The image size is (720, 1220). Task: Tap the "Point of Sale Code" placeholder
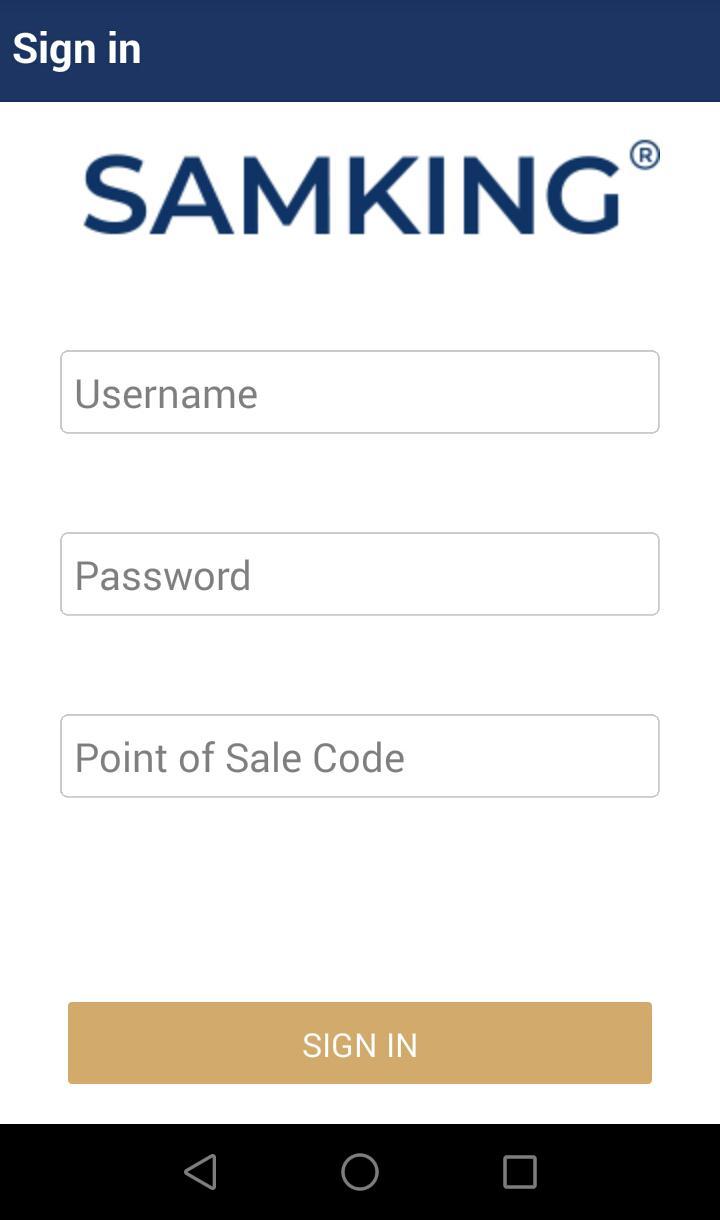[240, 758]
